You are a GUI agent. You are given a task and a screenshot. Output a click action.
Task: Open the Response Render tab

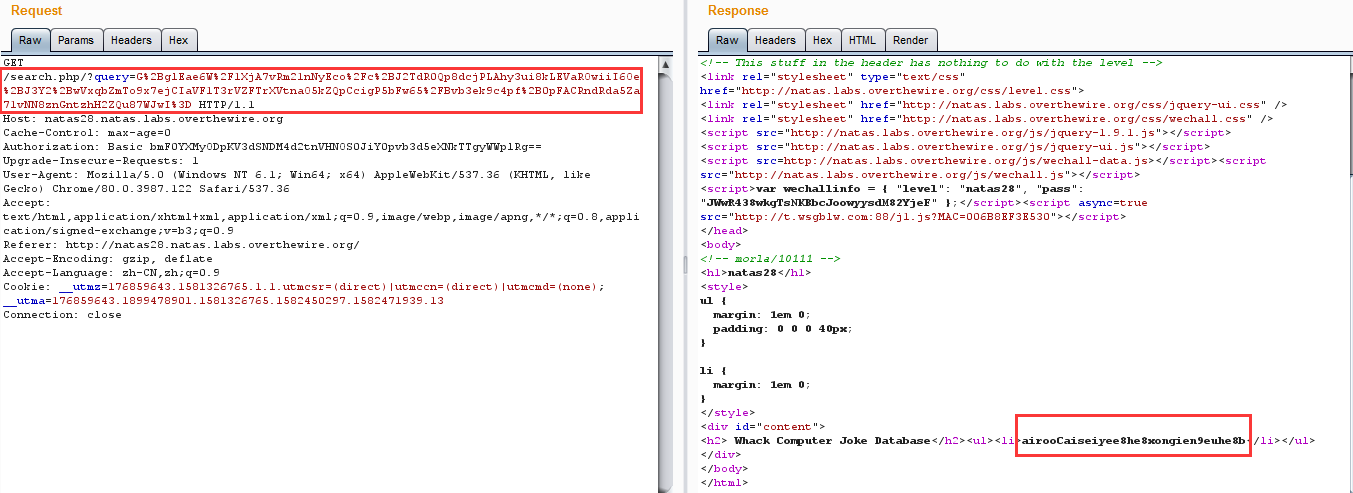click(x=910, y=40)
